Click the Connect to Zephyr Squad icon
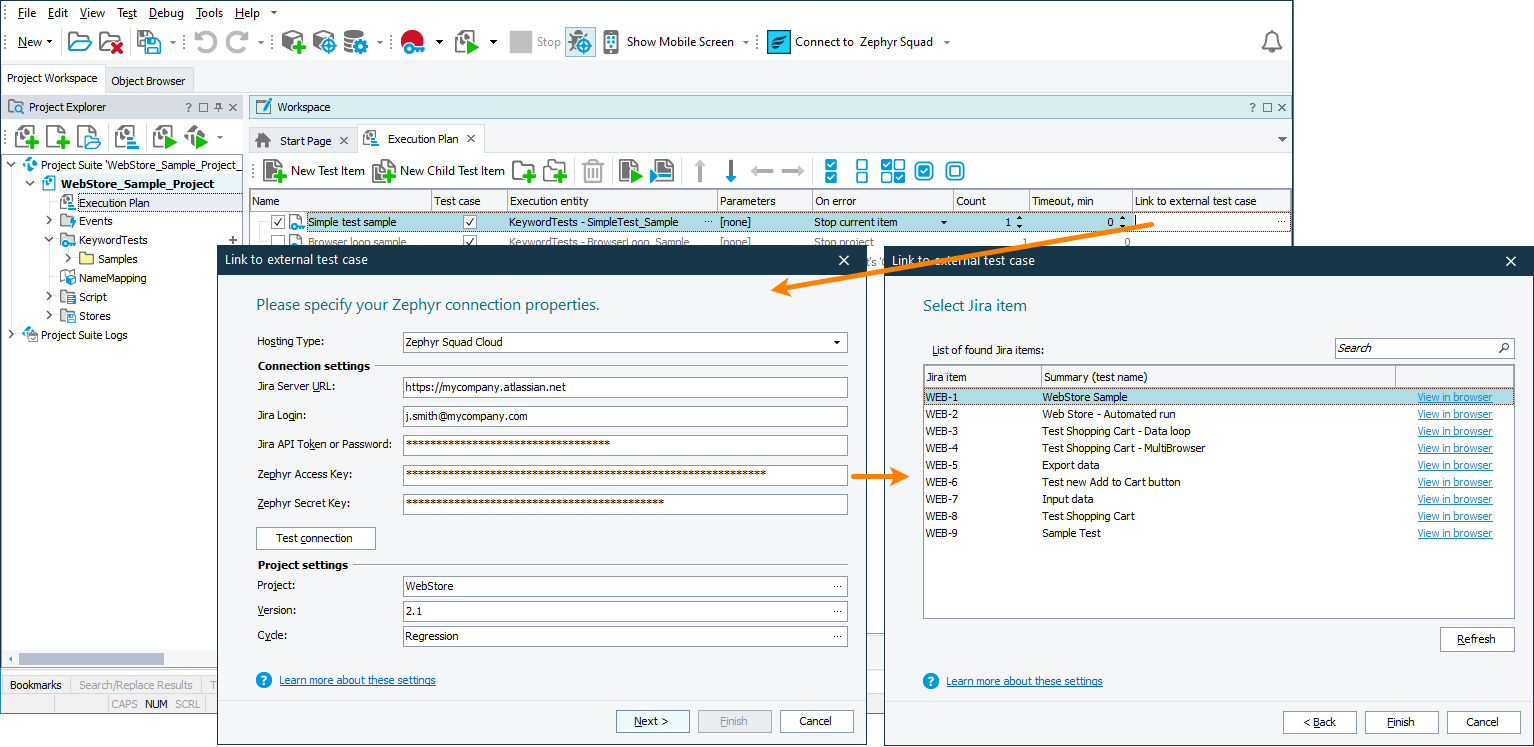 point(779,42)
